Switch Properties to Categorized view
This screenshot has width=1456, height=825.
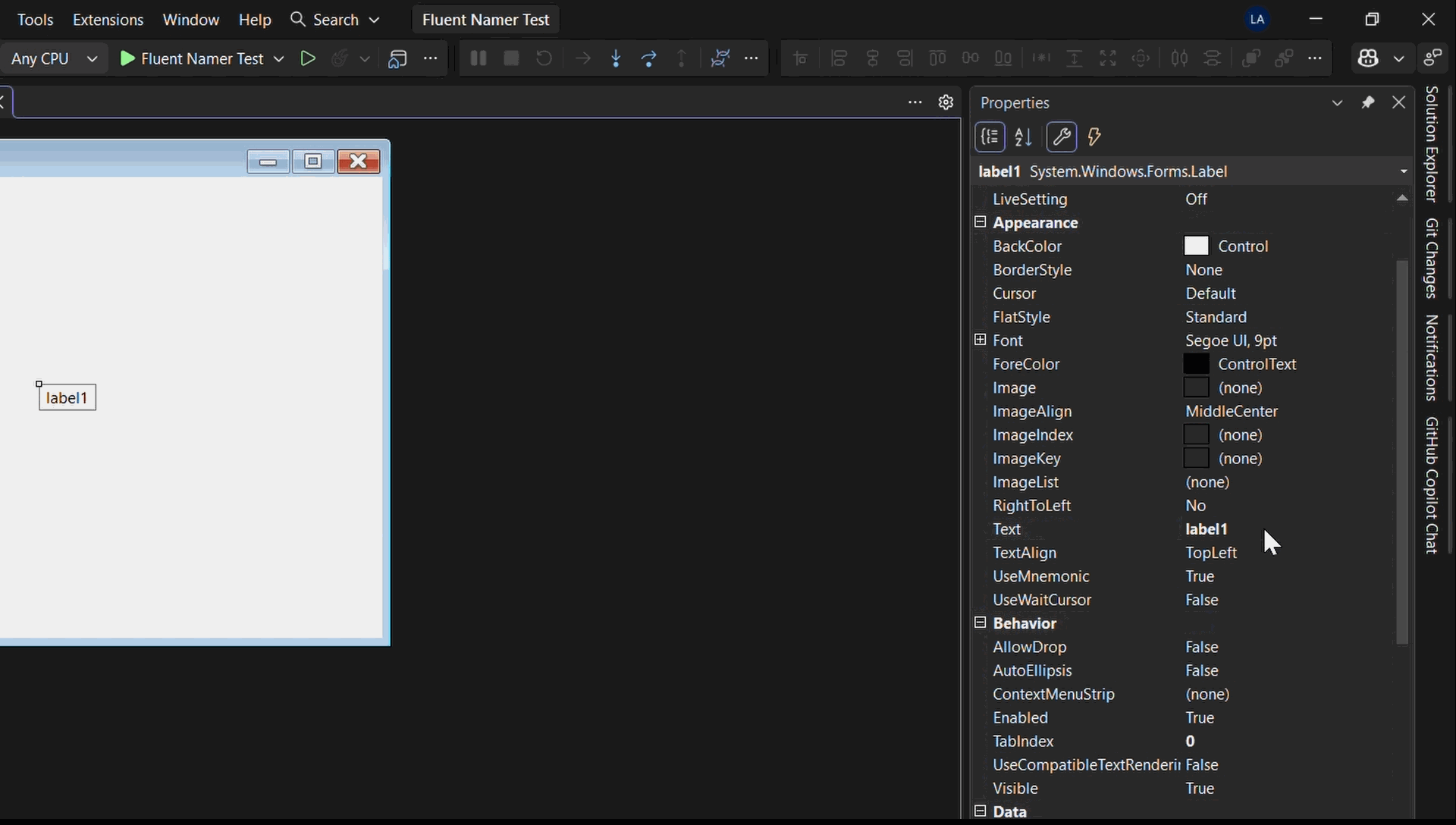(x=990, y=137)
